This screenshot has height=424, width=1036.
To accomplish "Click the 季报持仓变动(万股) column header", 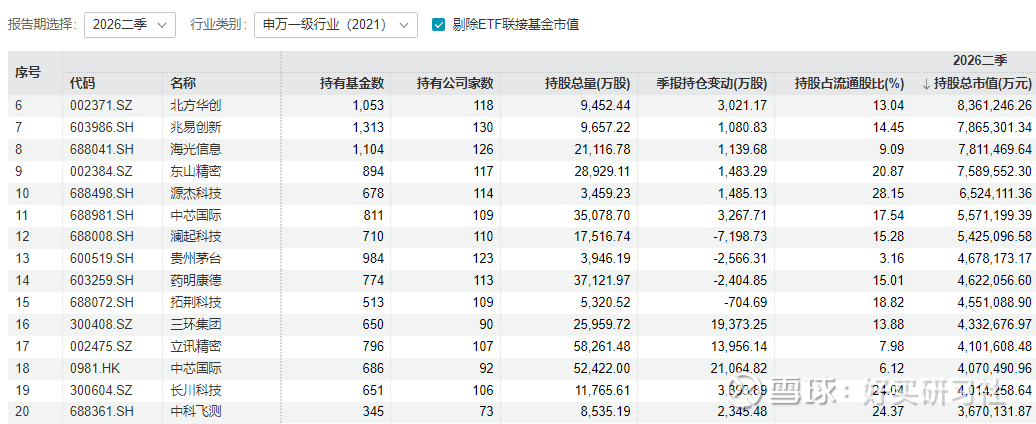I will [711, 84].
